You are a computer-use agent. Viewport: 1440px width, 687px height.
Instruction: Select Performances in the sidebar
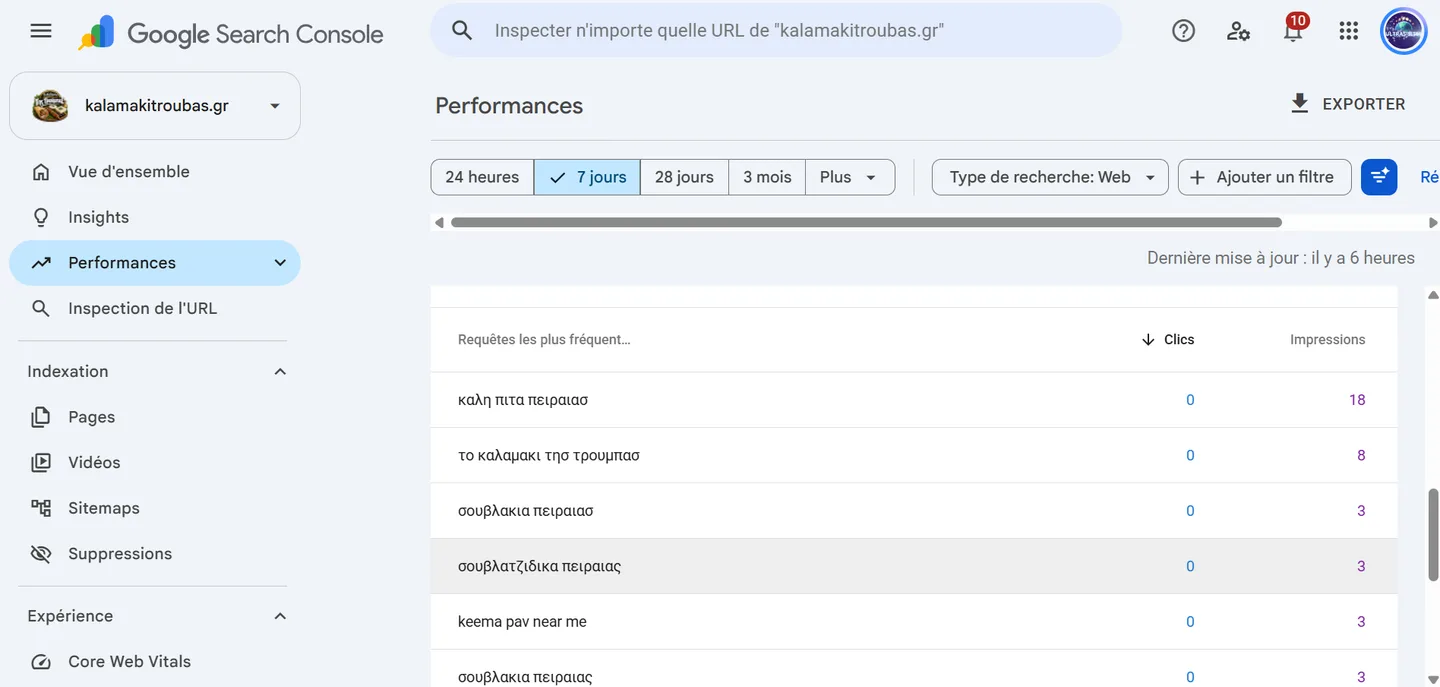[x=155, y=263]
